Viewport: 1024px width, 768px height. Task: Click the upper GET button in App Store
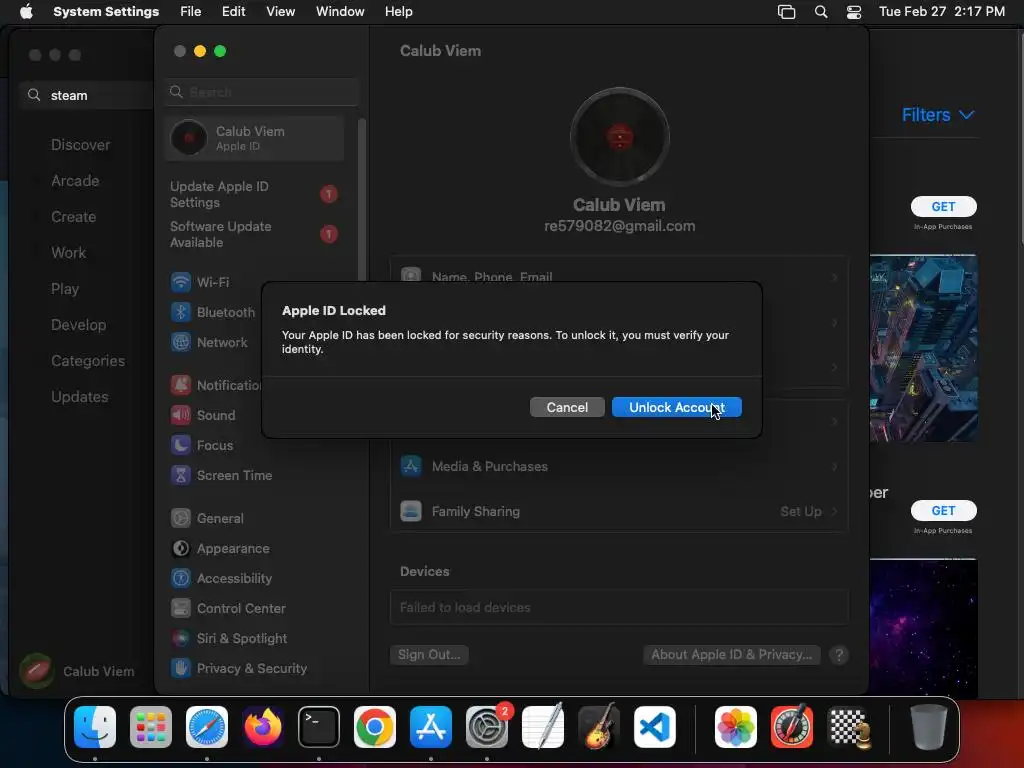pyautogui.click(x=943, y=206)
